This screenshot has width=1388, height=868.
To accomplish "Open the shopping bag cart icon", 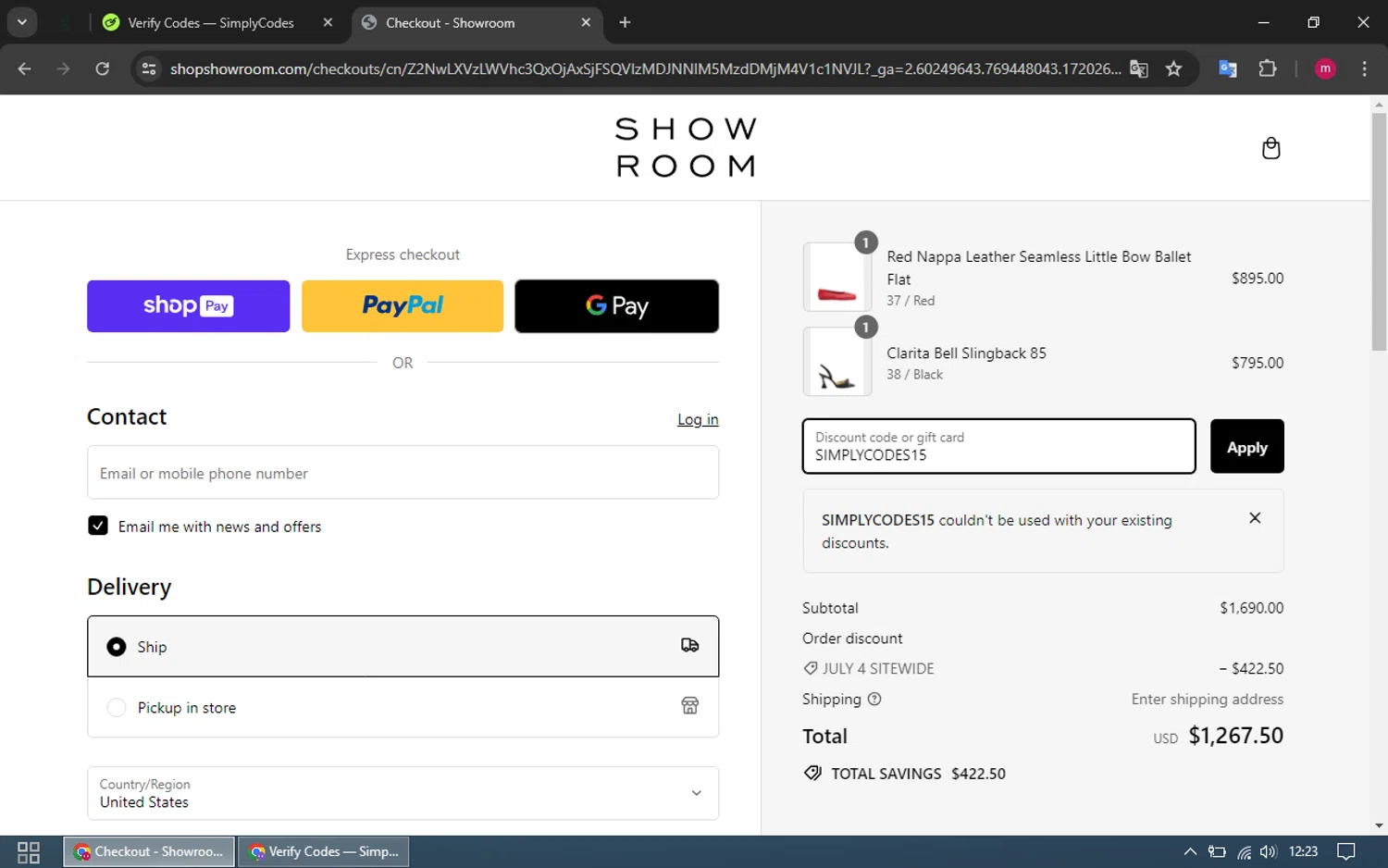I will pyautogui.click(x=1270, y=148).
